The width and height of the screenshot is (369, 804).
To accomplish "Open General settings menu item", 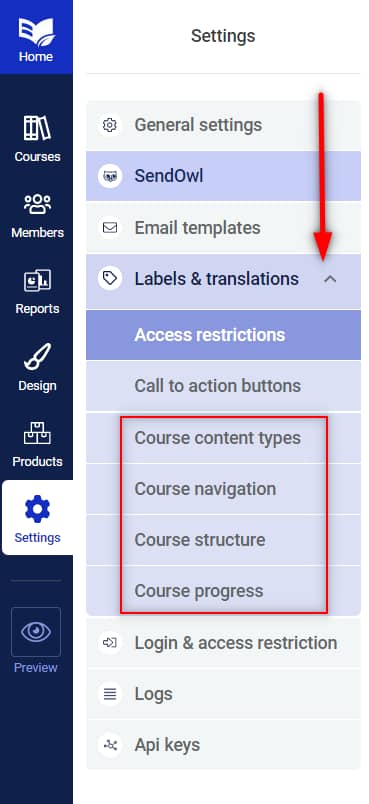I will coord(223,125).
